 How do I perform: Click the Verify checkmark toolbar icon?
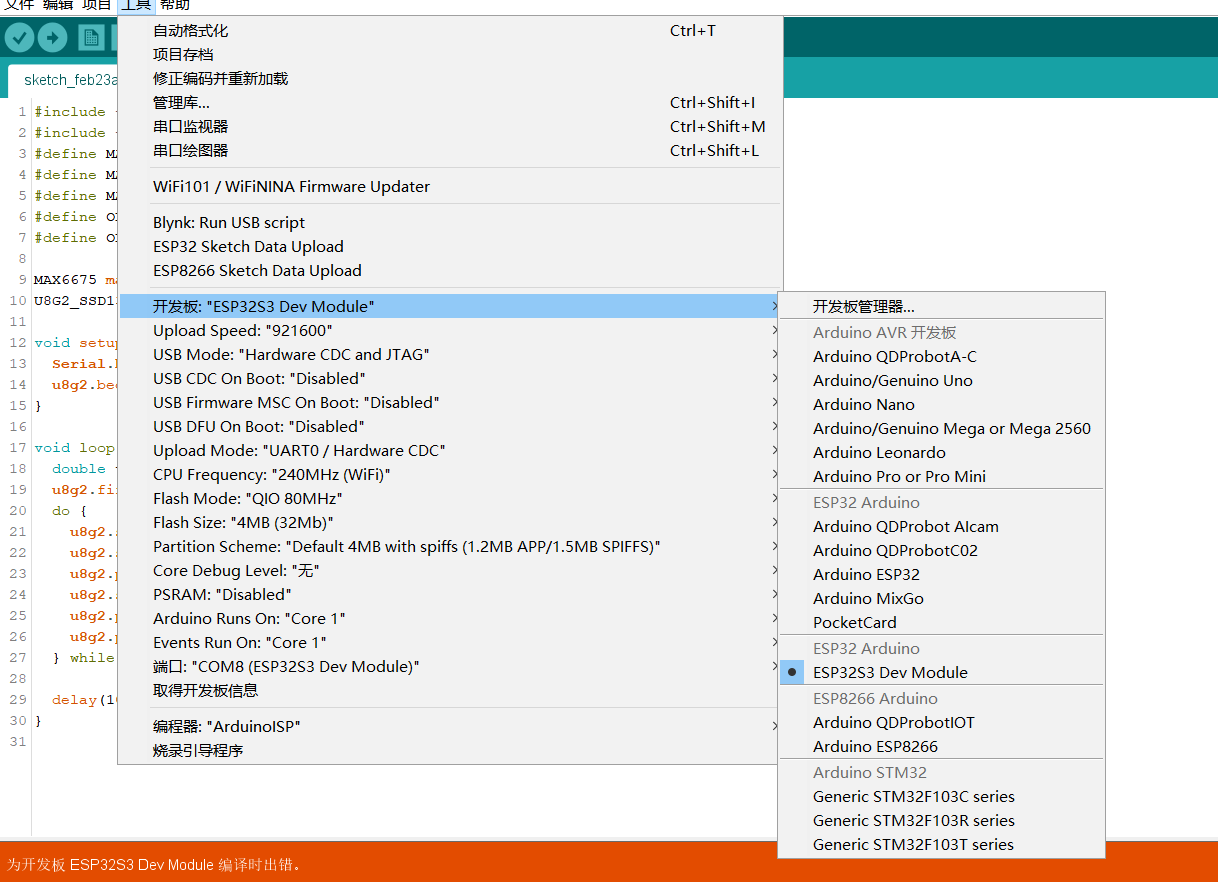(20, 38)
